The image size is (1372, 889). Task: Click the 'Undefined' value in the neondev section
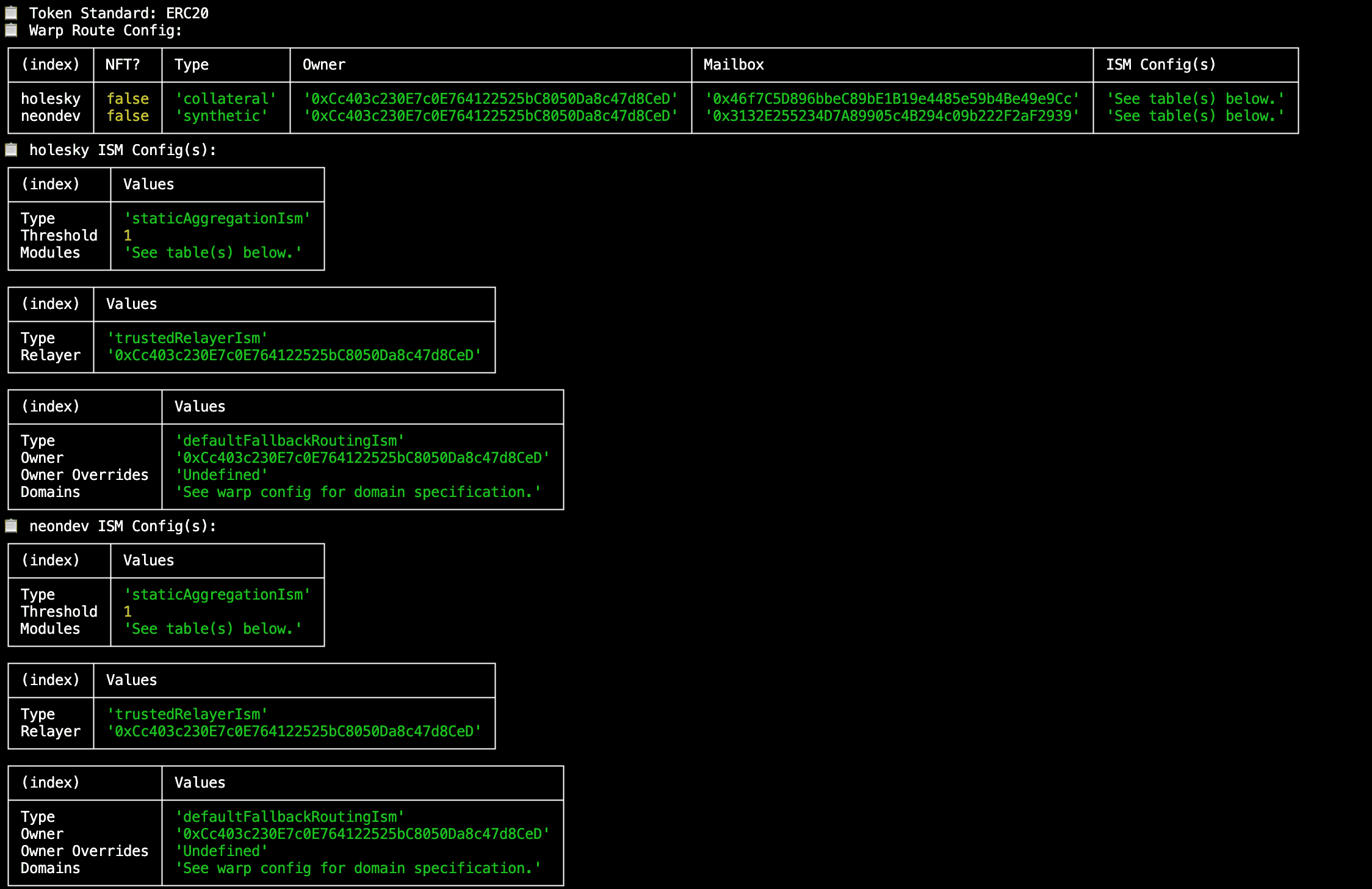pos(222,851)
